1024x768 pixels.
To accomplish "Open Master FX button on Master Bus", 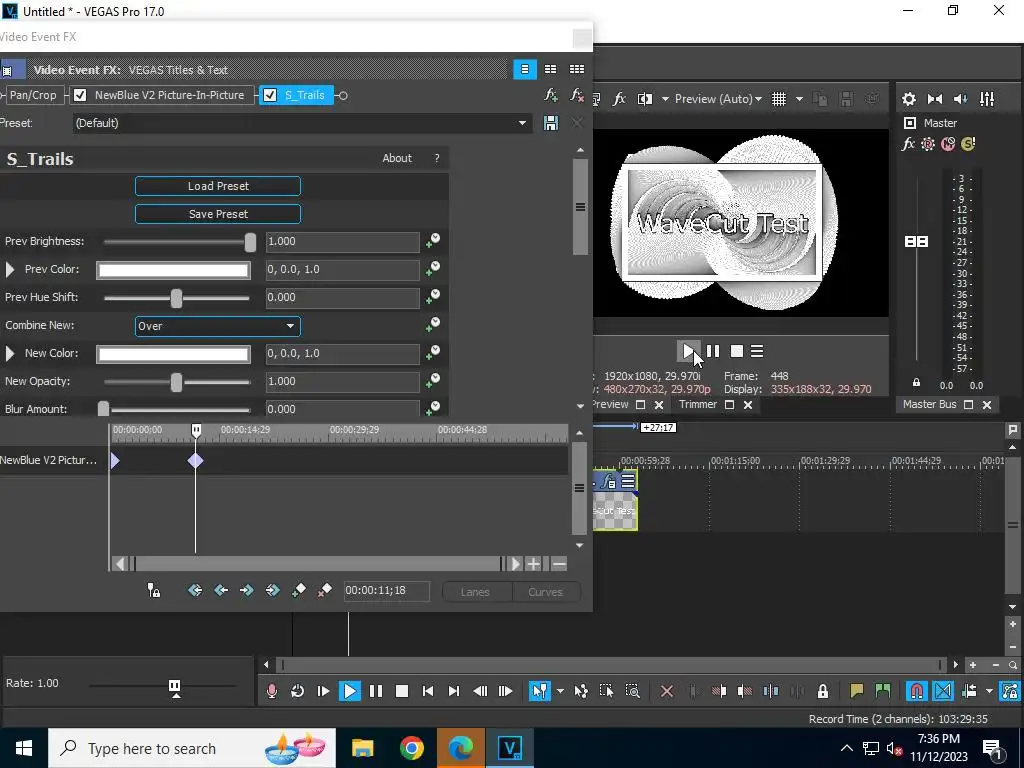I will (908, 144).
